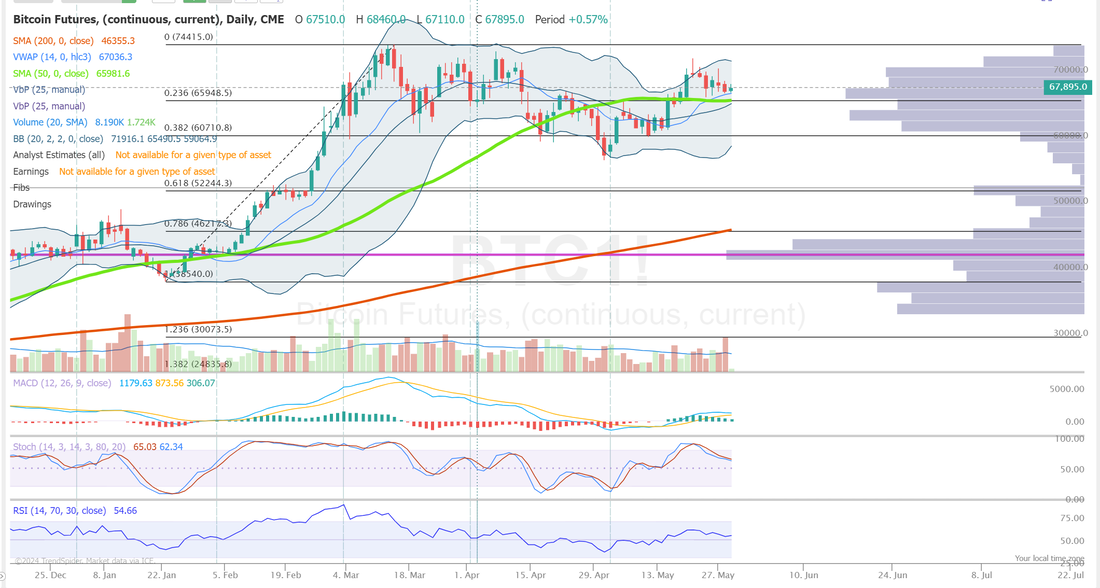The width and height of the screenshot is (1100, 588).
Task: Click the Fibs legend entry
Action: point(21,187)
